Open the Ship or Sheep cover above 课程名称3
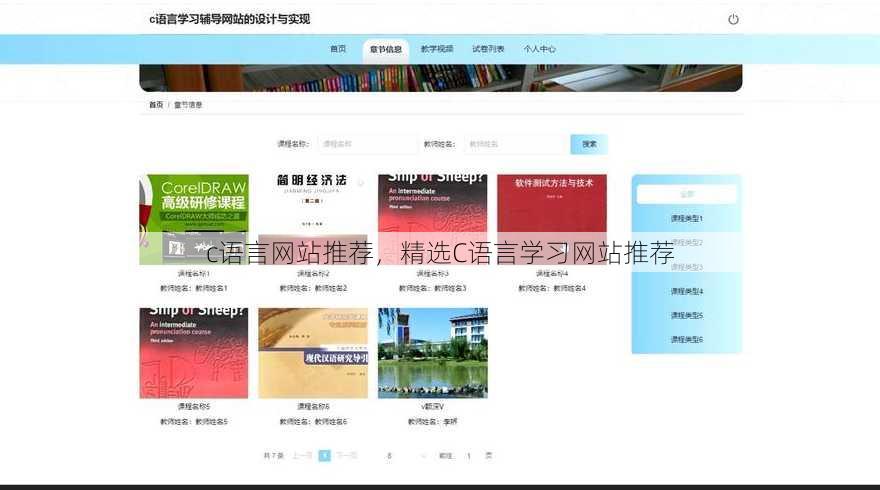The width and height of the screenshot is (880, 490). [432, 219]
